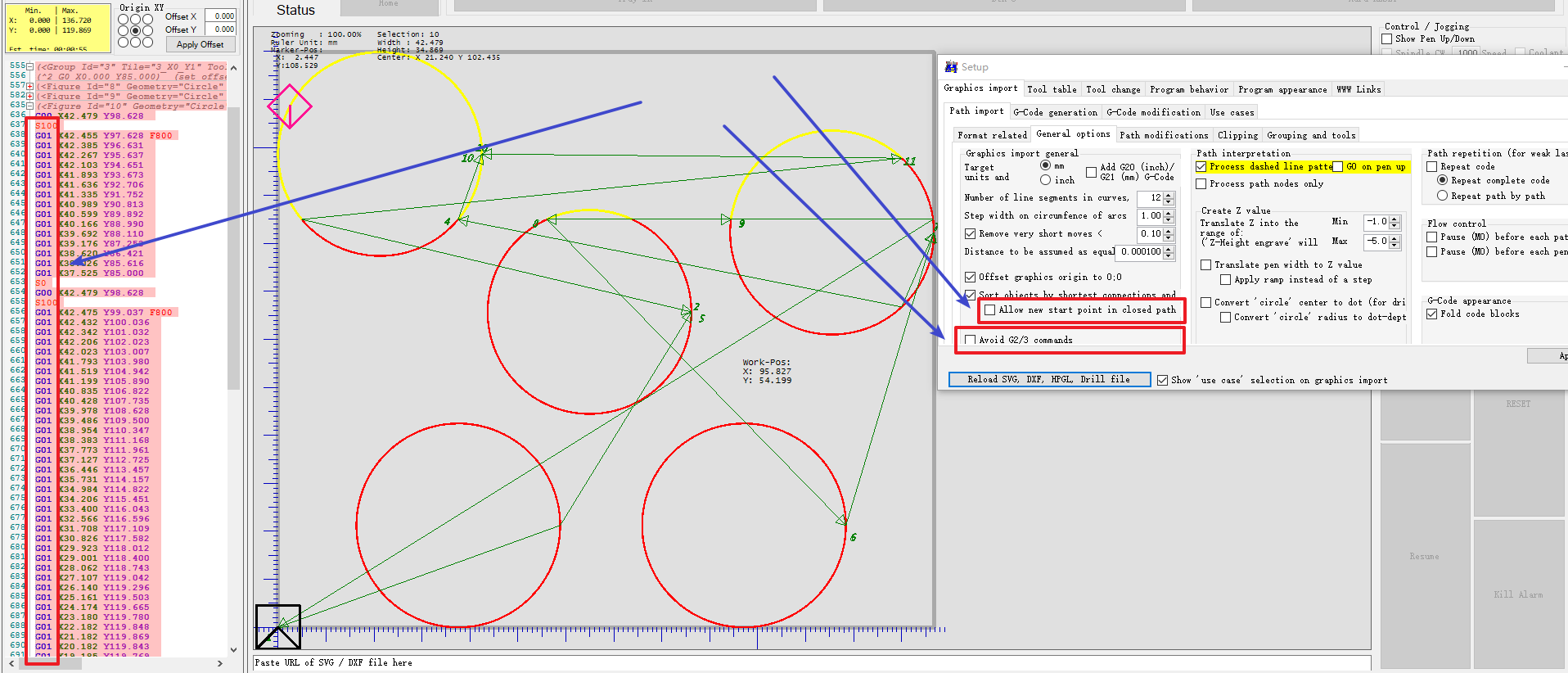Open the G-Code generation tab

[1055, 112]
